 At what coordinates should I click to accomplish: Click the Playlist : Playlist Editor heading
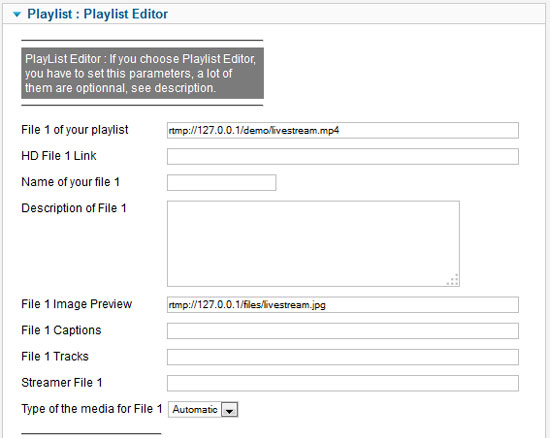98,14
